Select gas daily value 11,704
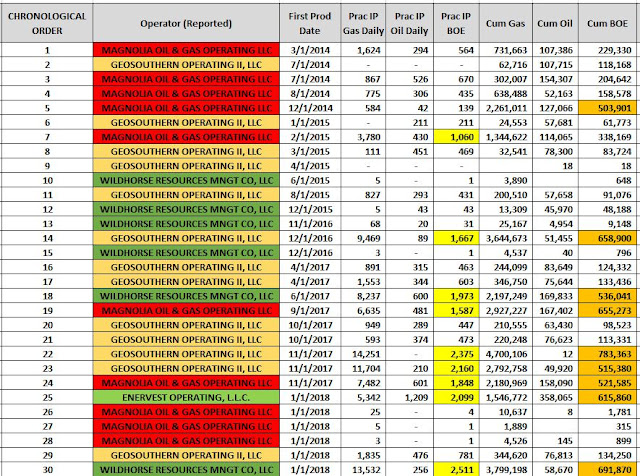Screen dimensions: 640x476 coord(363,369)
